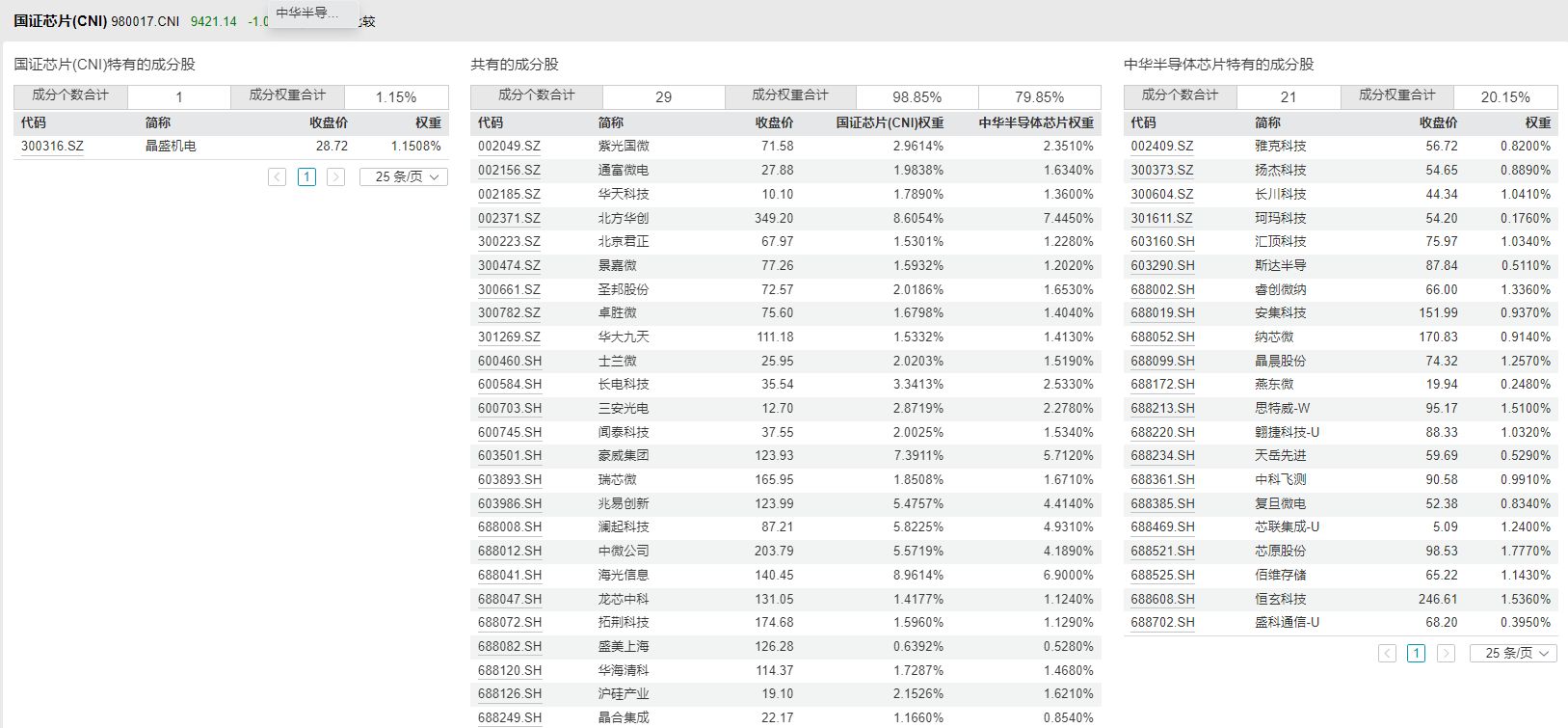Click the 中华半导体芯片权重 column header
1568x728 pixels.
(1036, 123)
